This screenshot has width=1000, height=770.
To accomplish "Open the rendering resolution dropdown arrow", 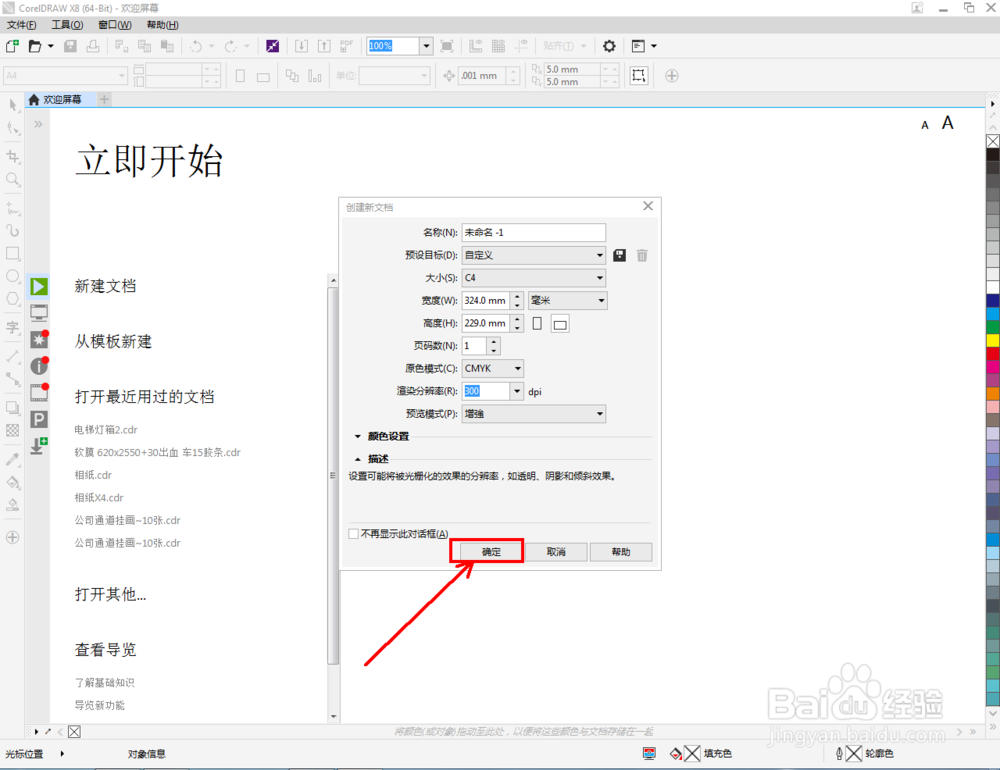I will (x=517, y=391).
